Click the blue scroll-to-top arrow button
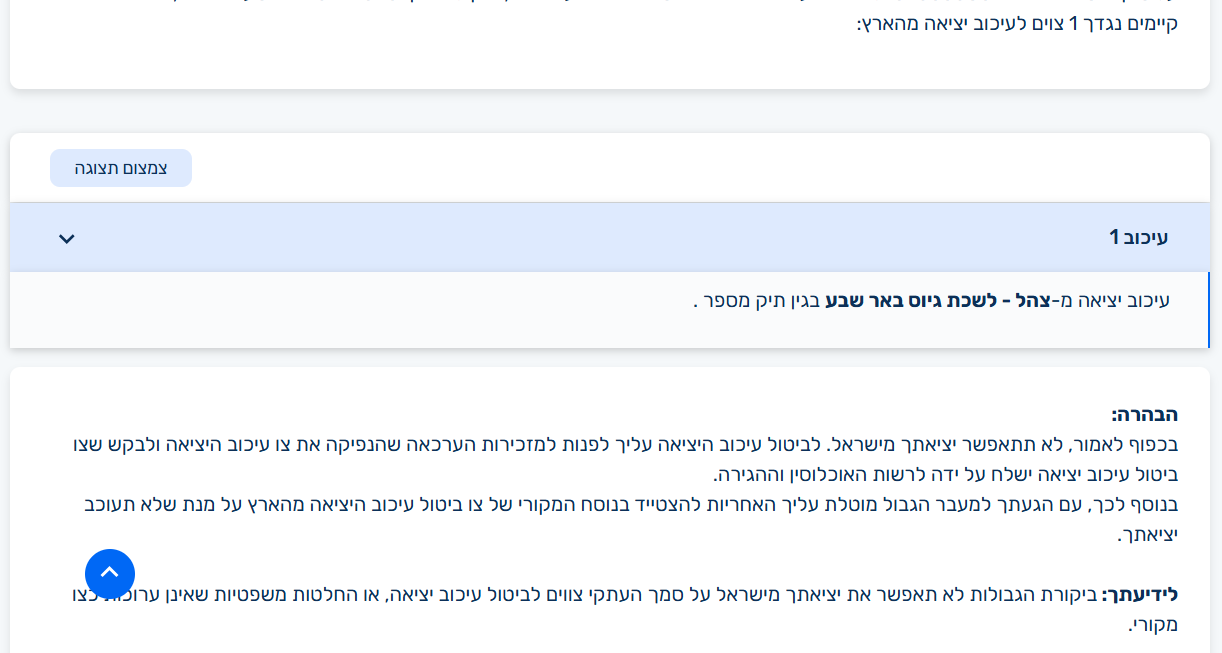The image size is (1222, 653). pyautogui.click(x=110, y=573)
